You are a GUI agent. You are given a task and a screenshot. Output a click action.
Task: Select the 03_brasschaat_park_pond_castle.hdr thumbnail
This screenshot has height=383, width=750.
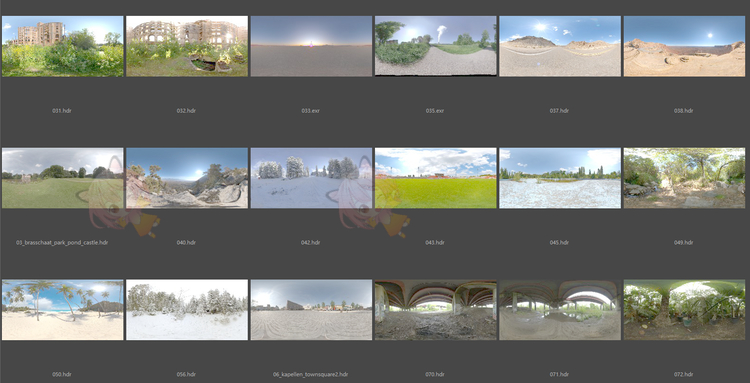tap(63, 178)
